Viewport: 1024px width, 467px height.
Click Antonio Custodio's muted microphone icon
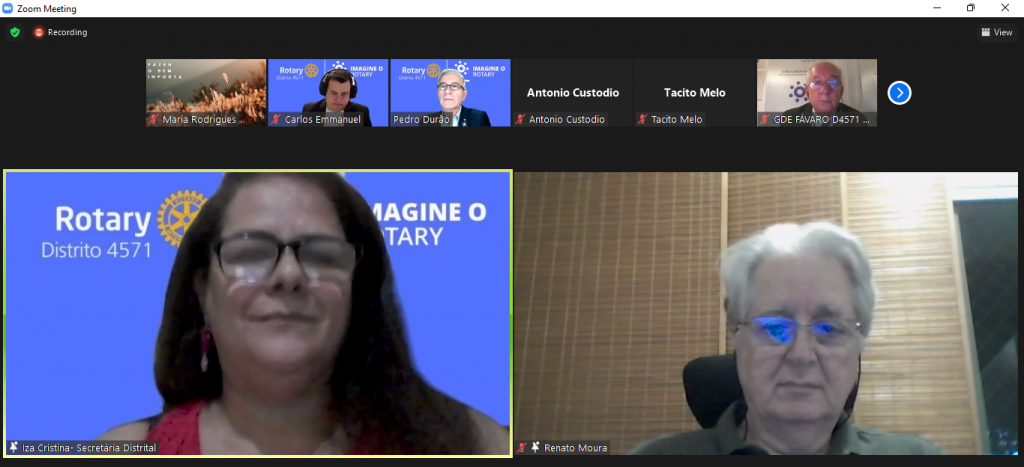(520, 119)
